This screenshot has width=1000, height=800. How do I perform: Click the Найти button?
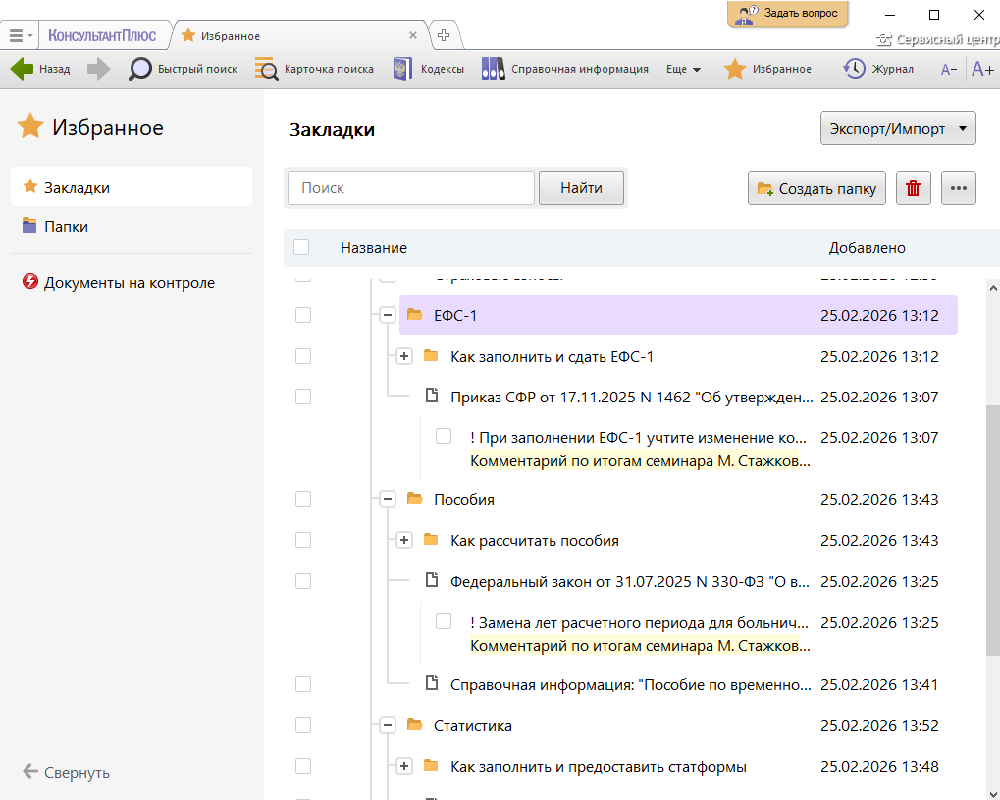tap(581, 188)
